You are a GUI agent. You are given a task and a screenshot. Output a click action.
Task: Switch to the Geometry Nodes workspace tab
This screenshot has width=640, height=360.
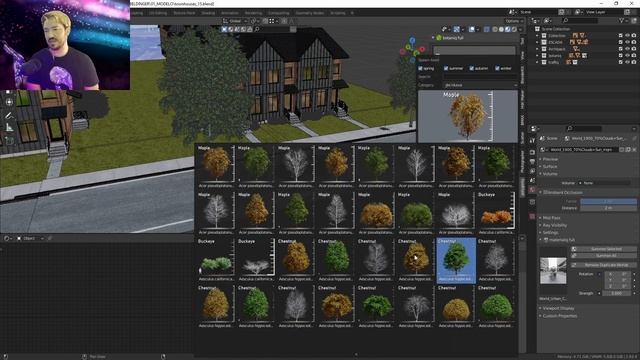pyautogui.click(x=310, y=13)
